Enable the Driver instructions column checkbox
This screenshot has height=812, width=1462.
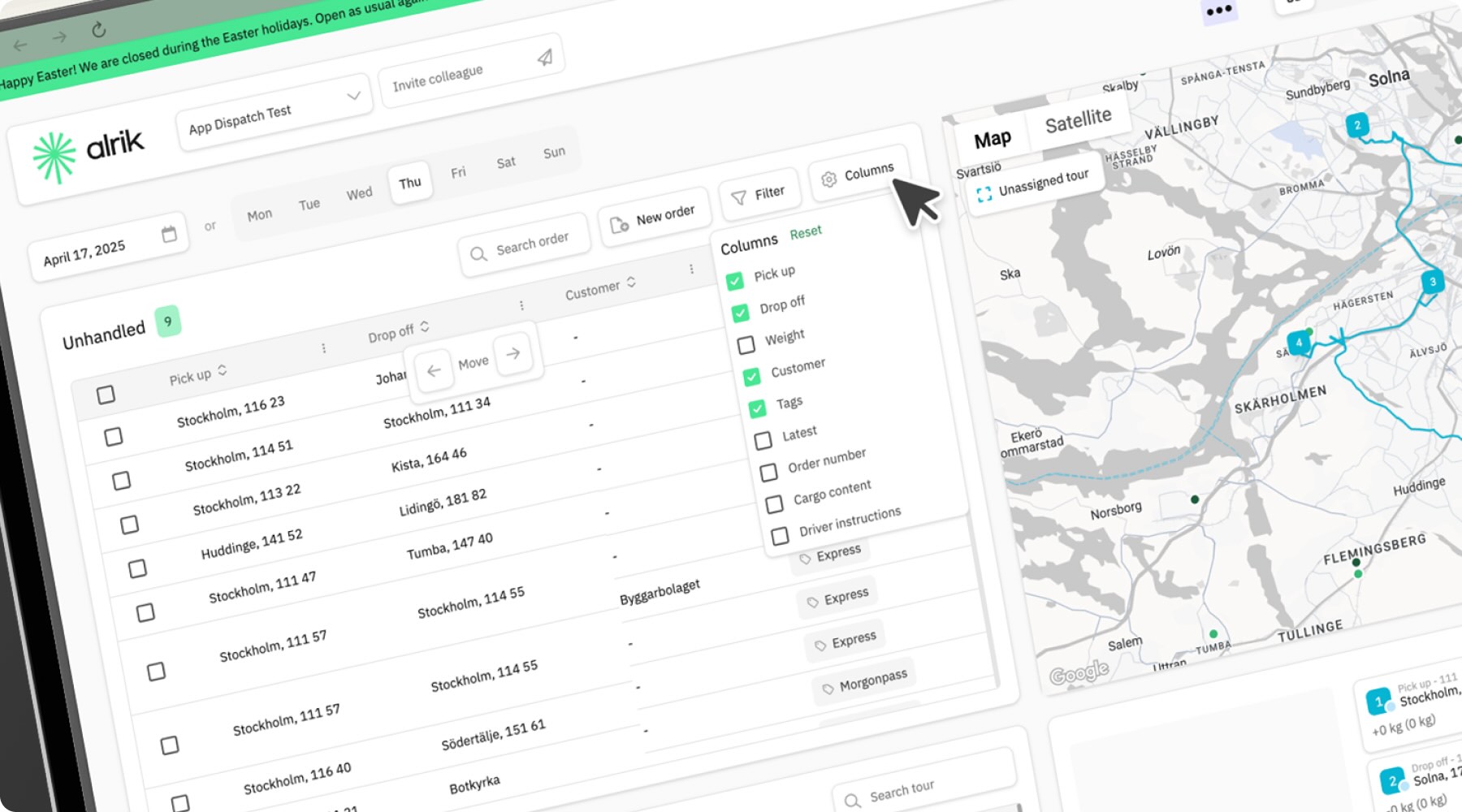(x=780, y=536)
